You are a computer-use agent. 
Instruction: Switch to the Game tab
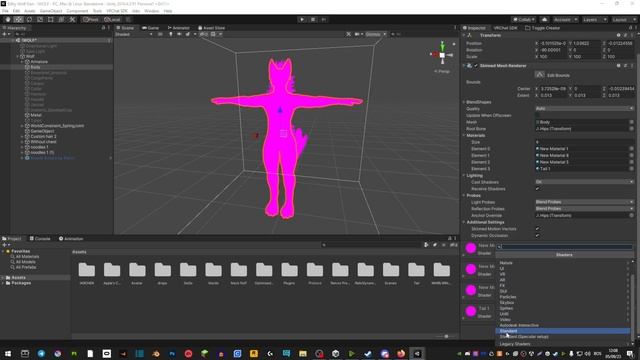click(151, 28)
